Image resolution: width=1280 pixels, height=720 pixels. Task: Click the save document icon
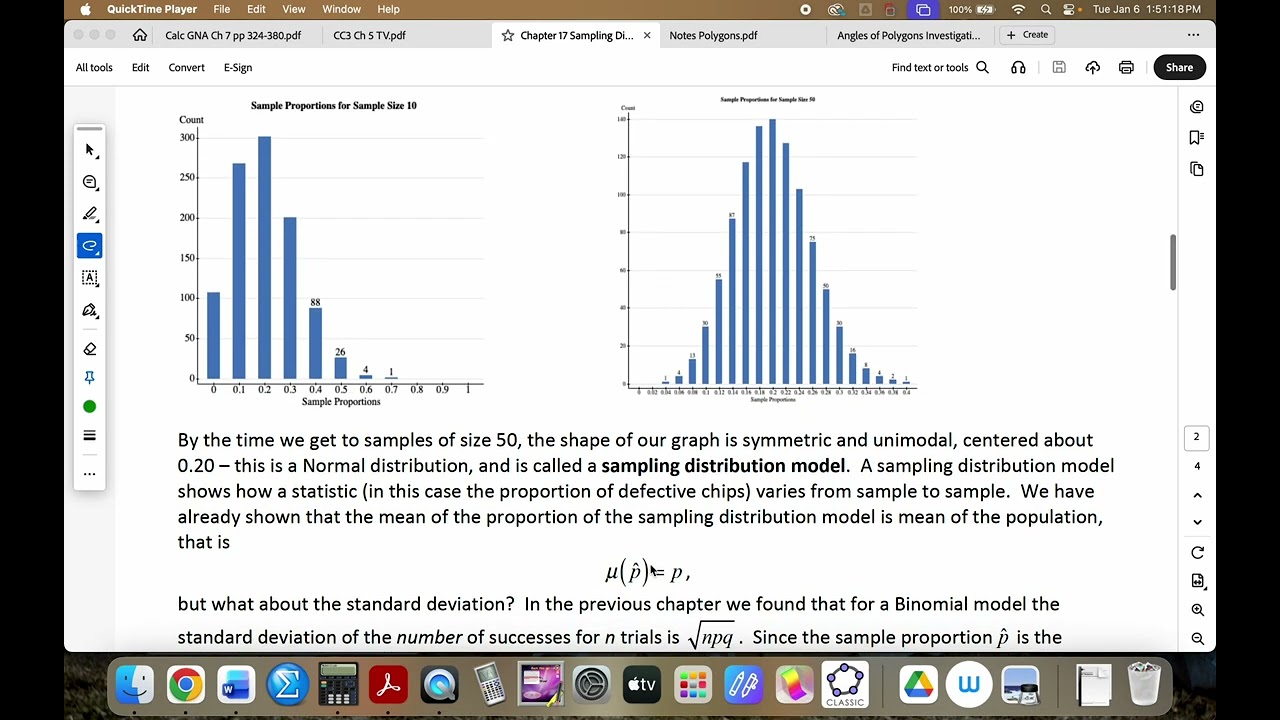[1059, 67]
